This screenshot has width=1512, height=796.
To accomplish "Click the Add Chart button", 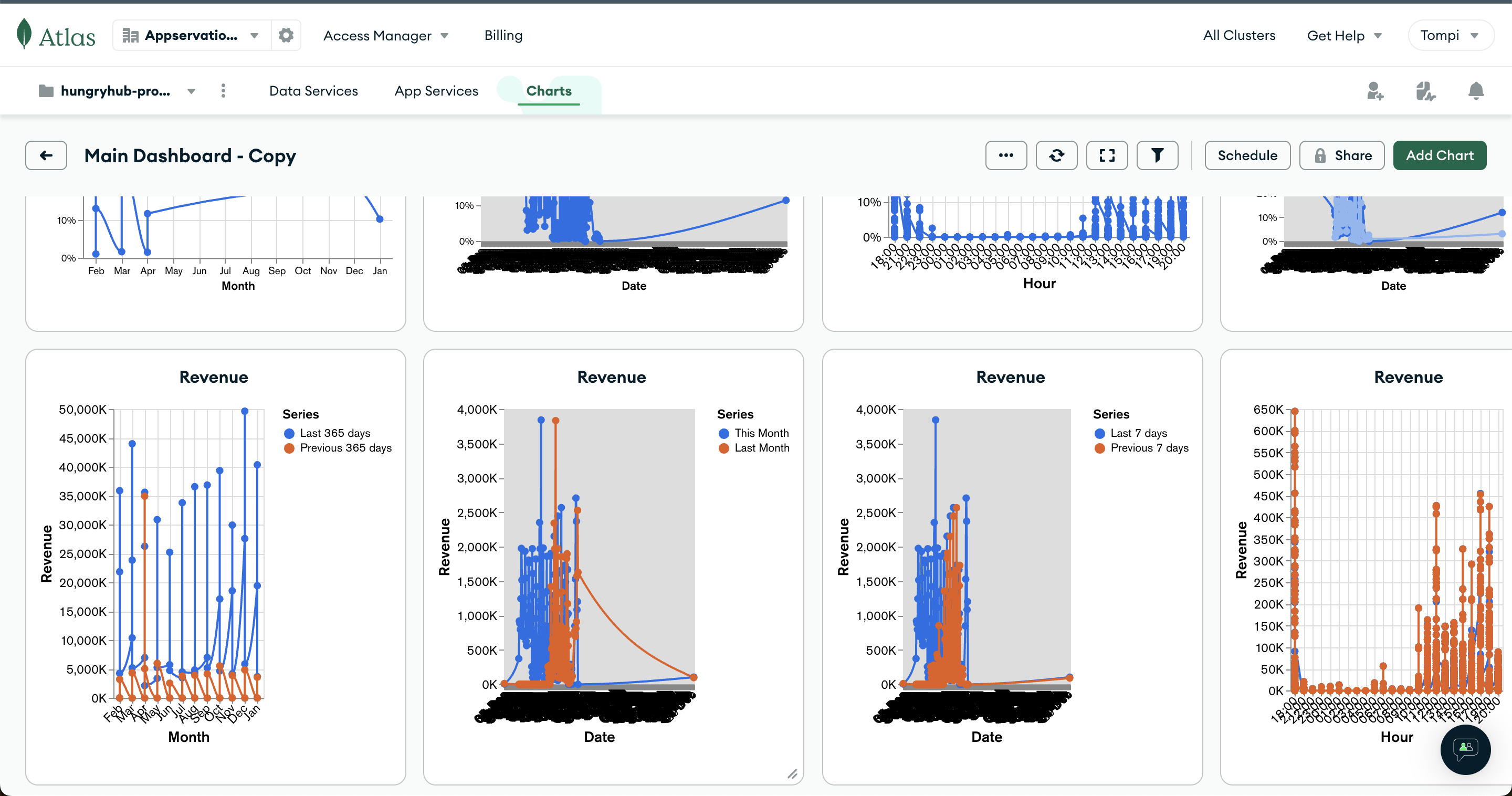I will pyautogui.click(x=1439, y=155).
